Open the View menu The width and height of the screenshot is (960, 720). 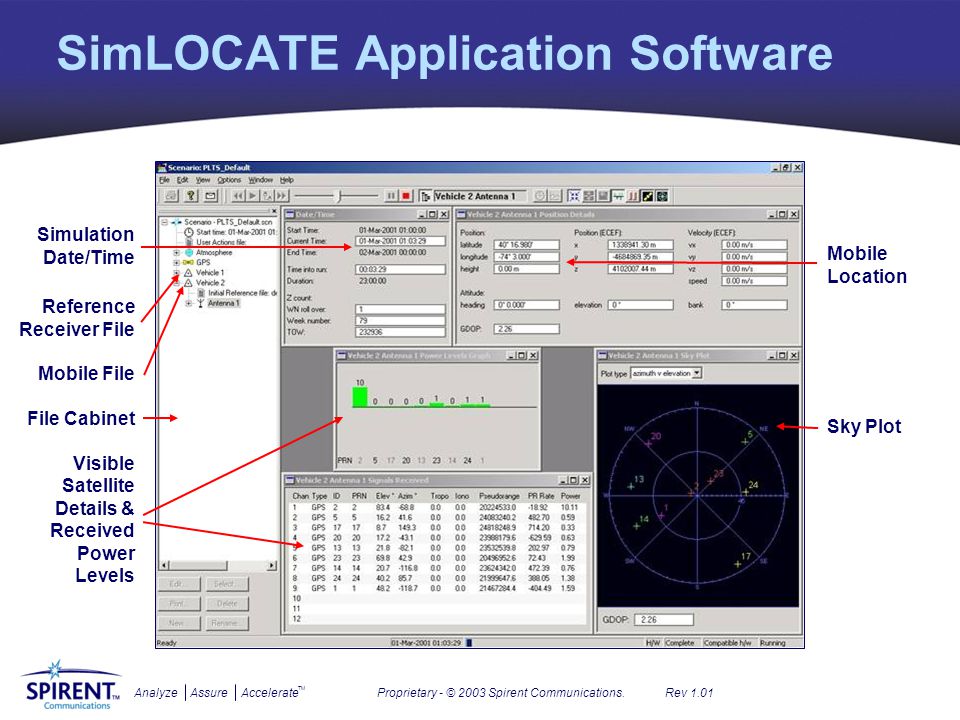[x=203, y=180]
